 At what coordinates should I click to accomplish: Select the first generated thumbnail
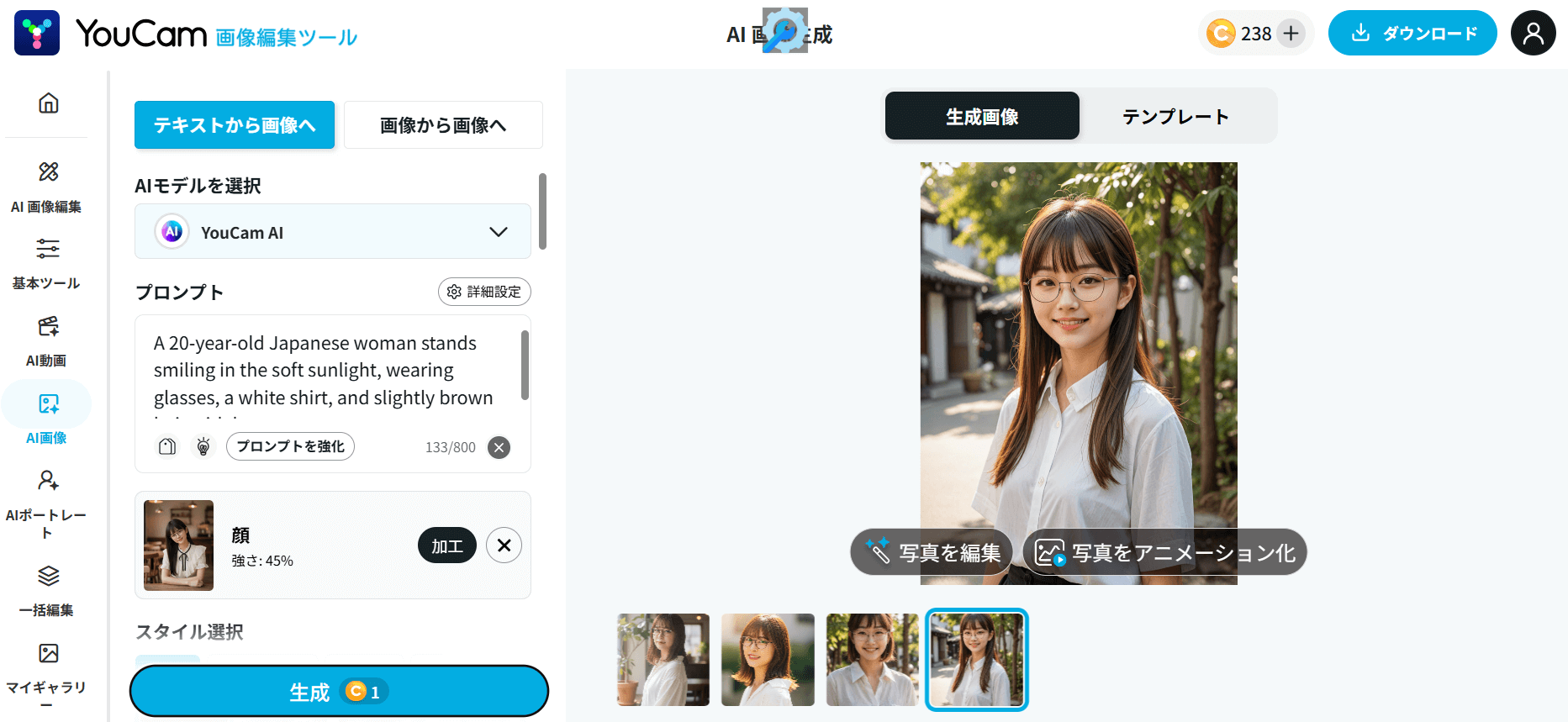pyautogui.click(x=663, y=660)
